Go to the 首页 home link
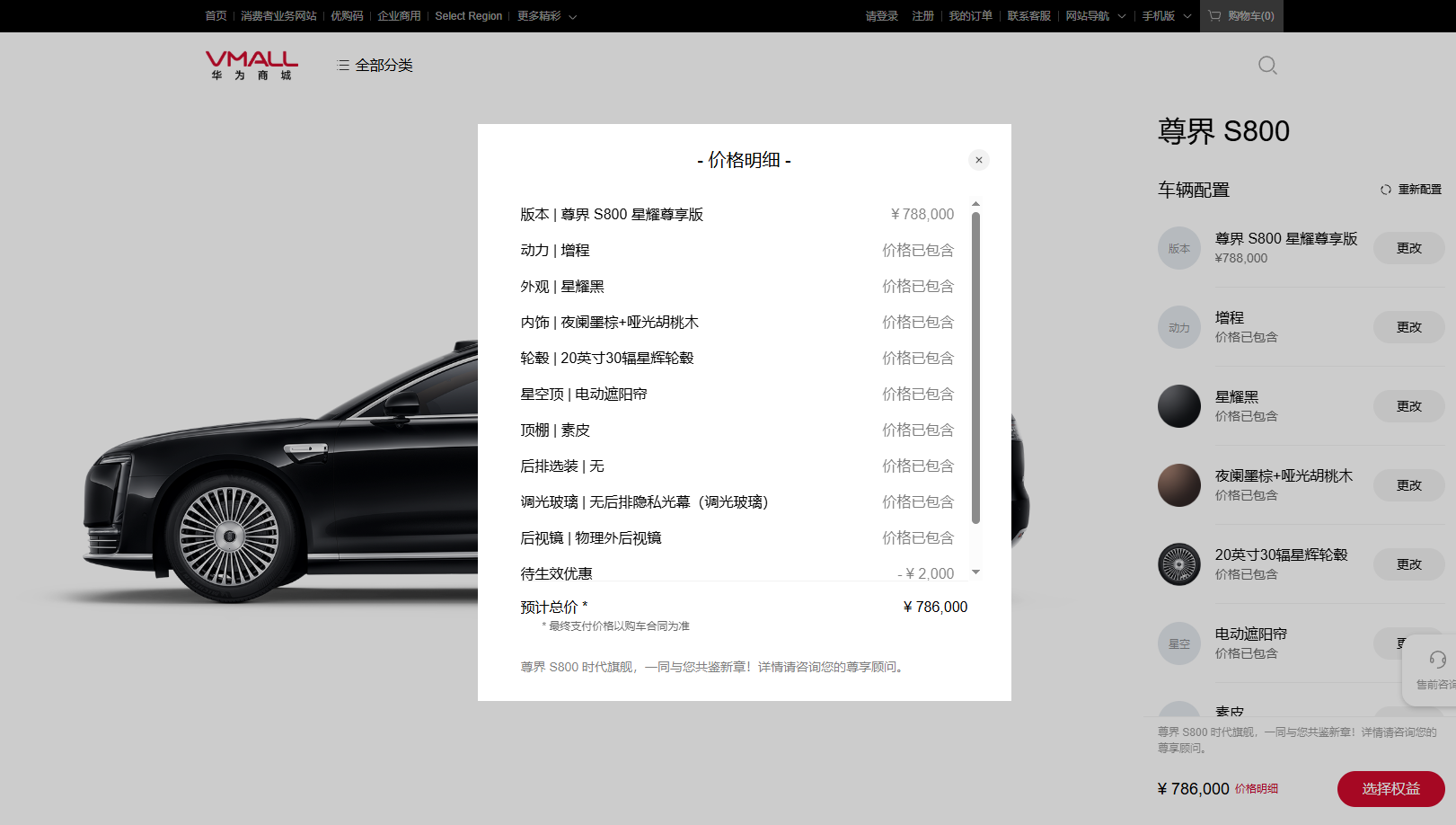 pyautogui.click(x=216, y=16)
